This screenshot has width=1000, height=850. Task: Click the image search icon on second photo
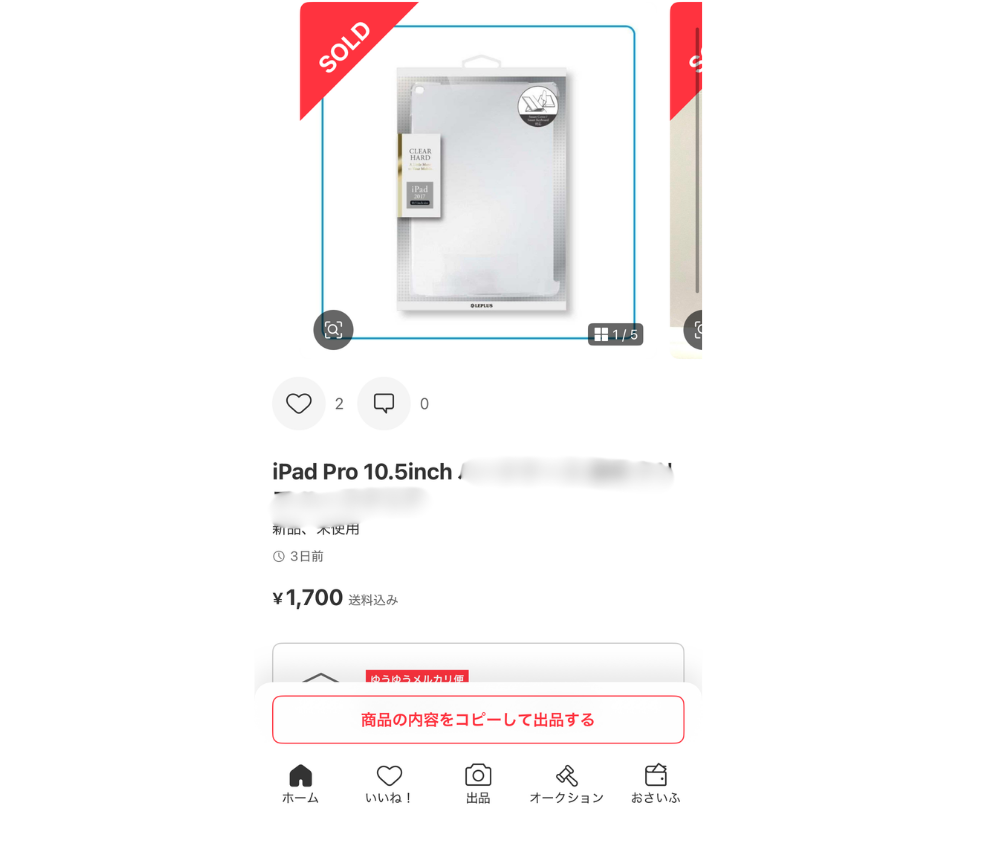click(x=695, y=330)
